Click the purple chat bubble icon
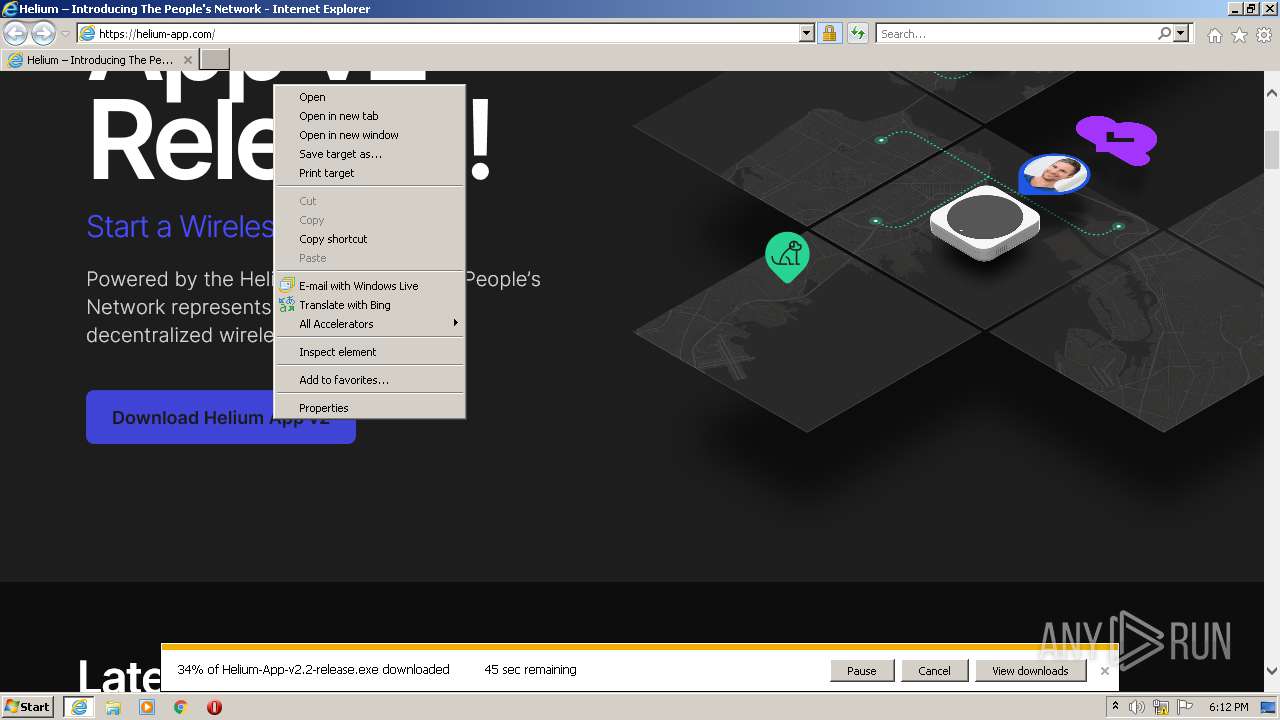The image size is (1280, 720). 1116,140
